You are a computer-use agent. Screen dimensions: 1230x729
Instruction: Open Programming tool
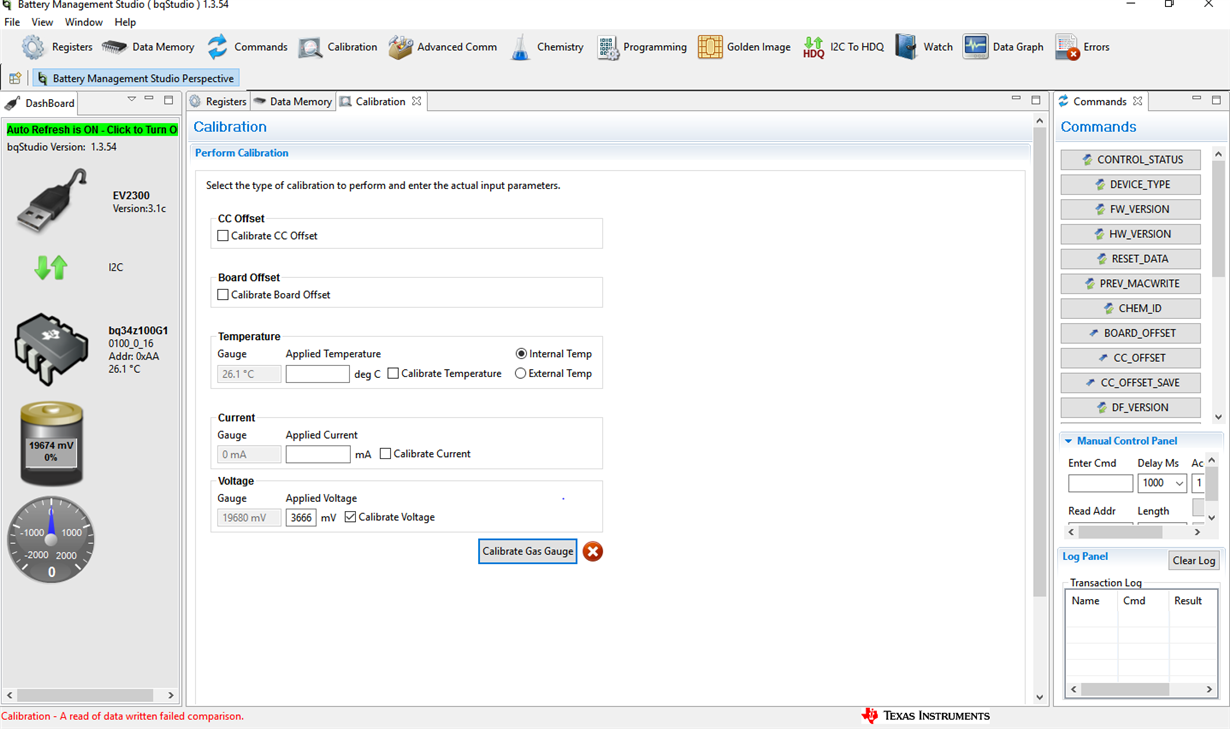(642, 47)
